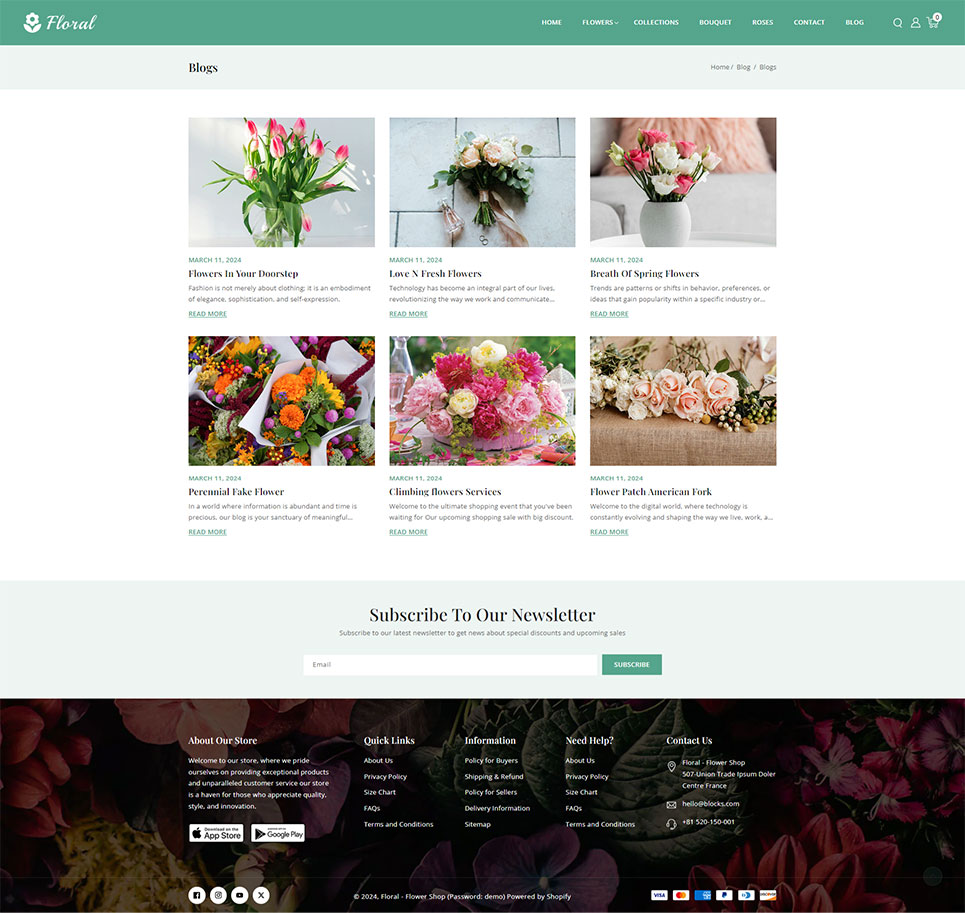Open the Roses navigation item

[762, 22]
